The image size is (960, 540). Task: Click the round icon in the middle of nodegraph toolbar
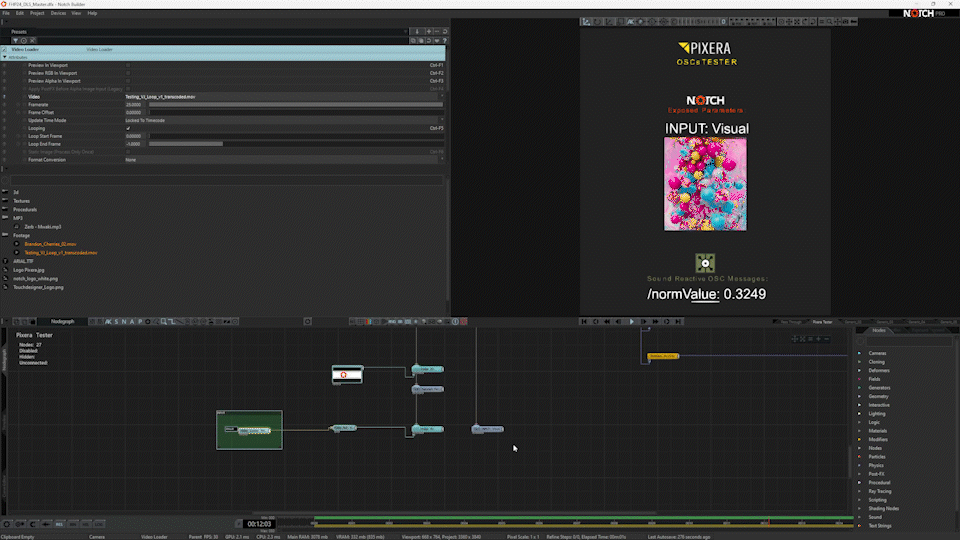coord(307,321)
